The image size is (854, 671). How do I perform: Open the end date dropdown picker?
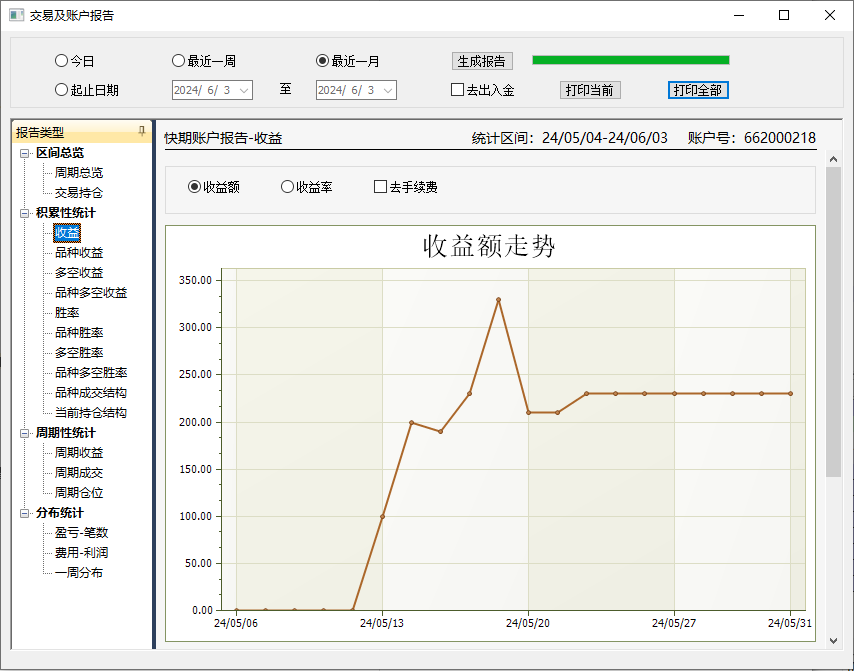pos(389,90)
